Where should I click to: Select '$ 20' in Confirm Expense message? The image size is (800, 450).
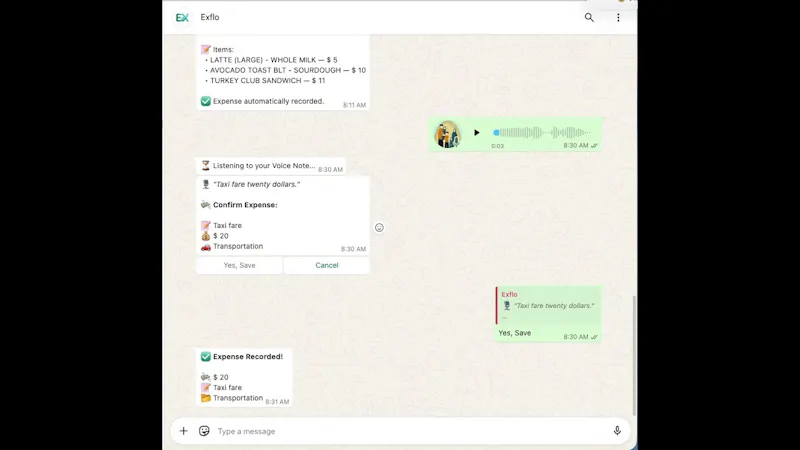pyautogui.click(x=221, y=236)
